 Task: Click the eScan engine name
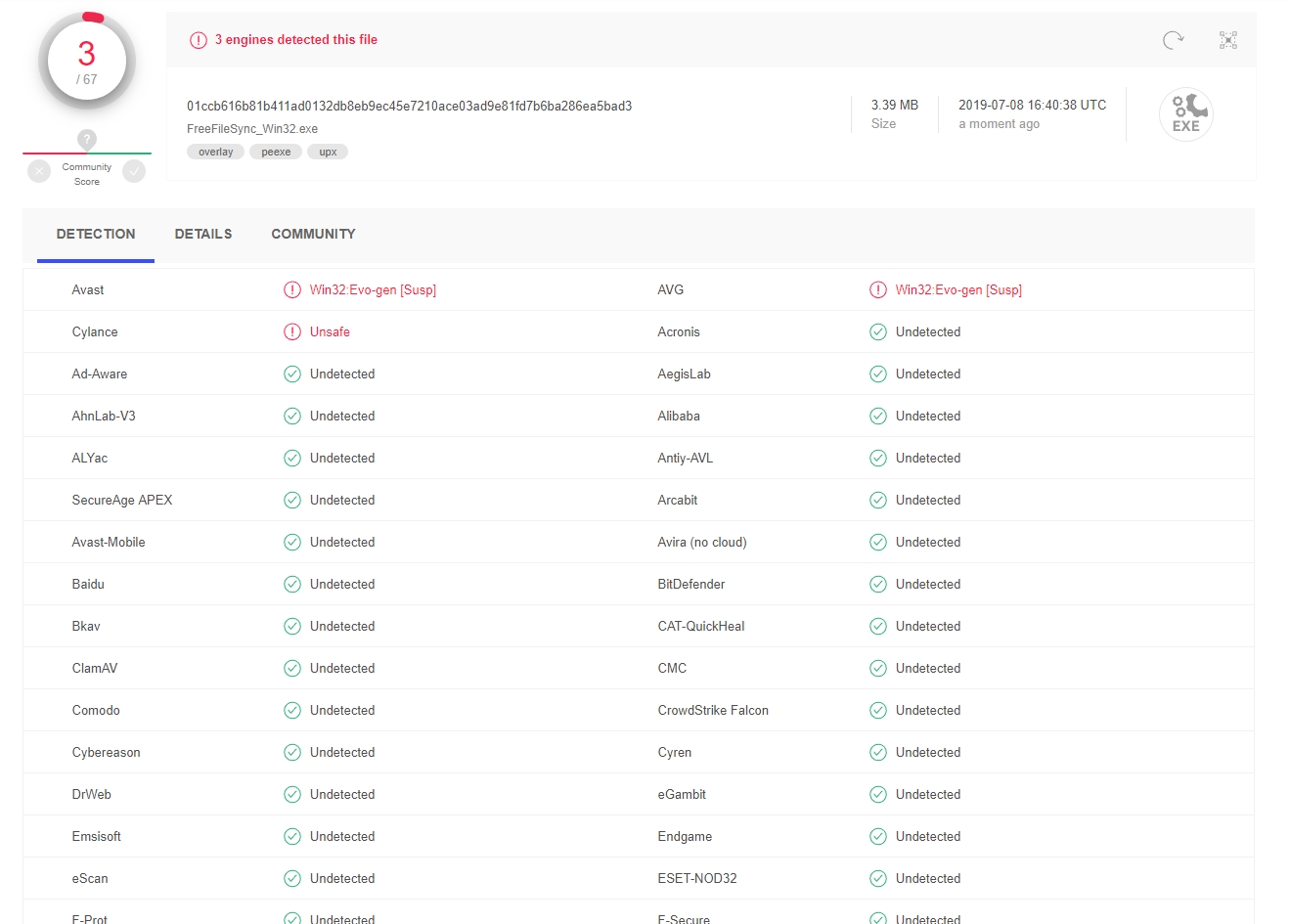pos(90,878)
